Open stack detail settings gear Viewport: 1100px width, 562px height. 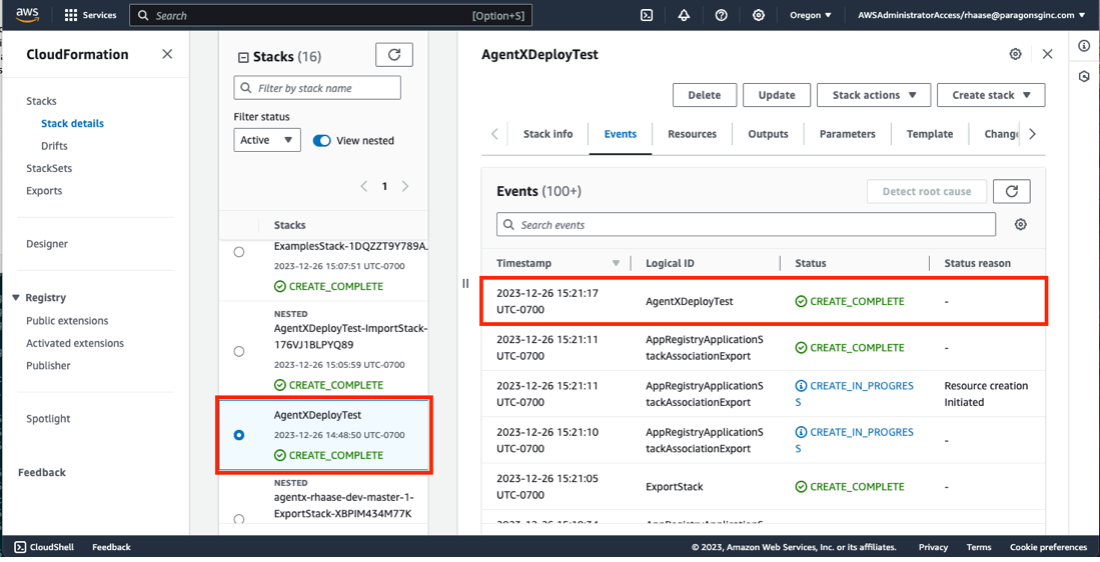(x=1015, y=54)
